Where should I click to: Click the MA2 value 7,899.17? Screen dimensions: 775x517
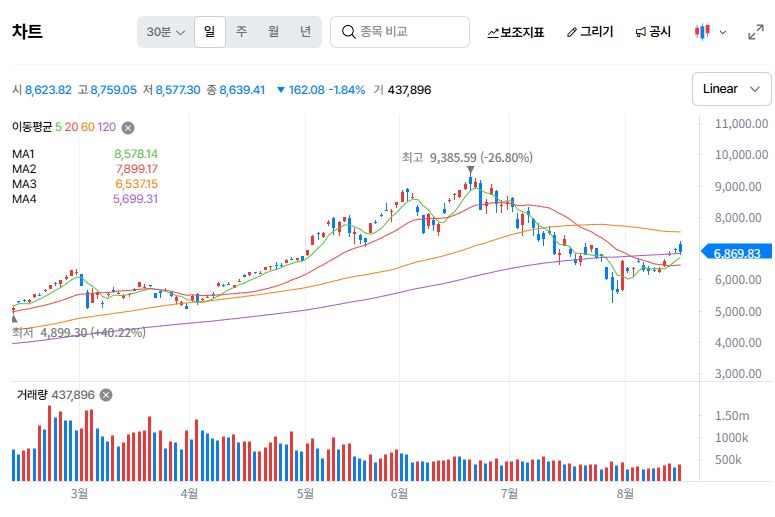click(x=136, y=169)
